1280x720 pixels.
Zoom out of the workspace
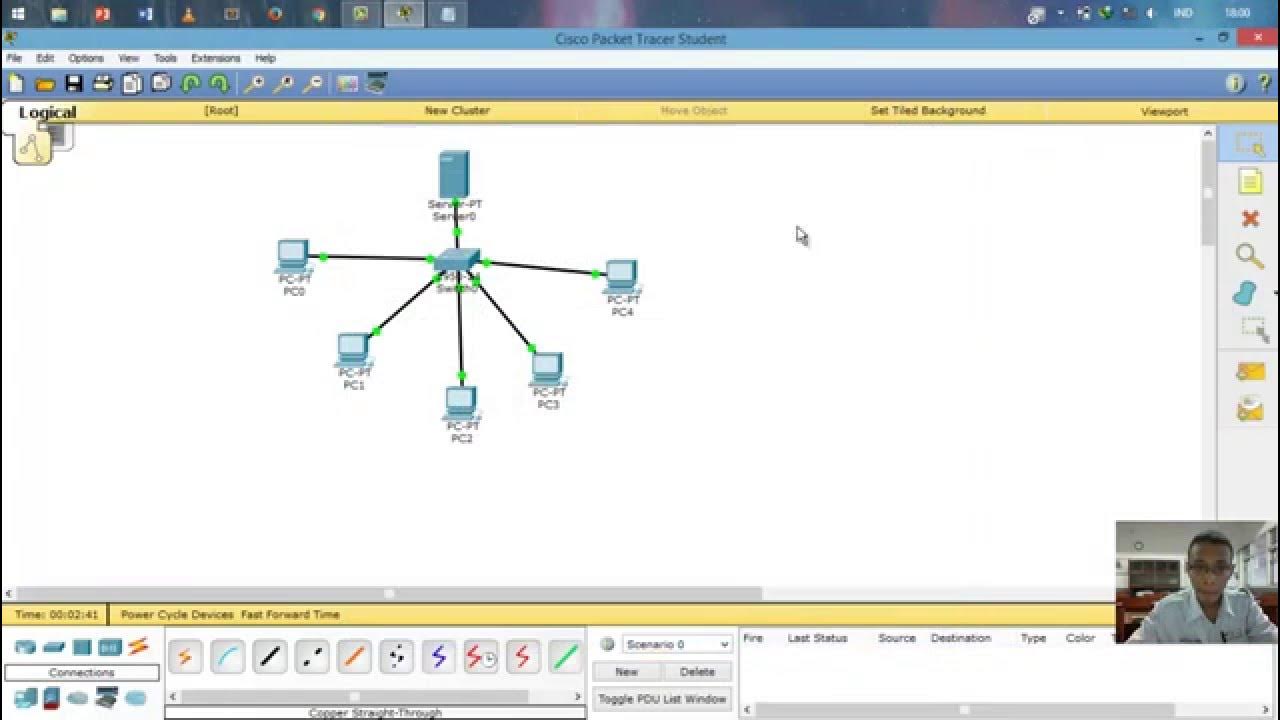[313, 84]
